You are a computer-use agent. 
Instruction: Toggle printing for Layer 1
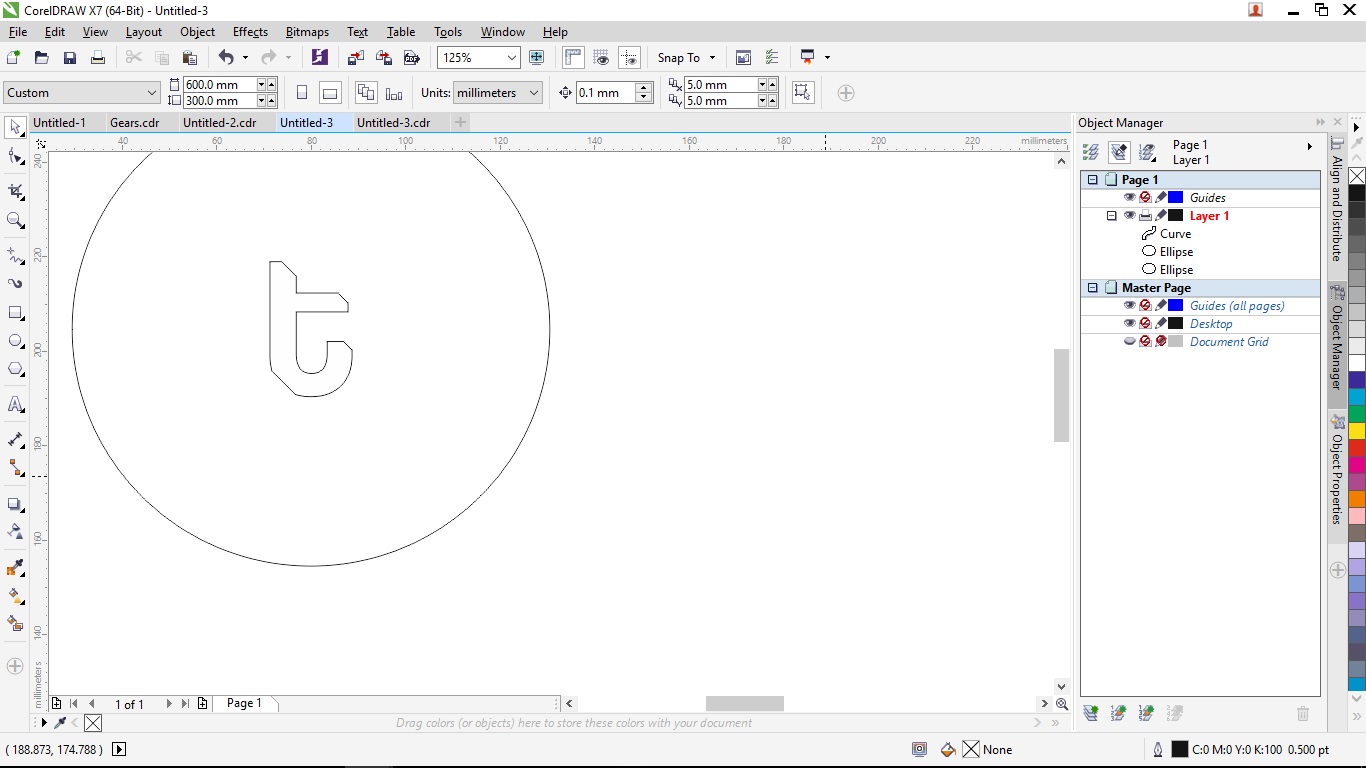[1145, 216]
